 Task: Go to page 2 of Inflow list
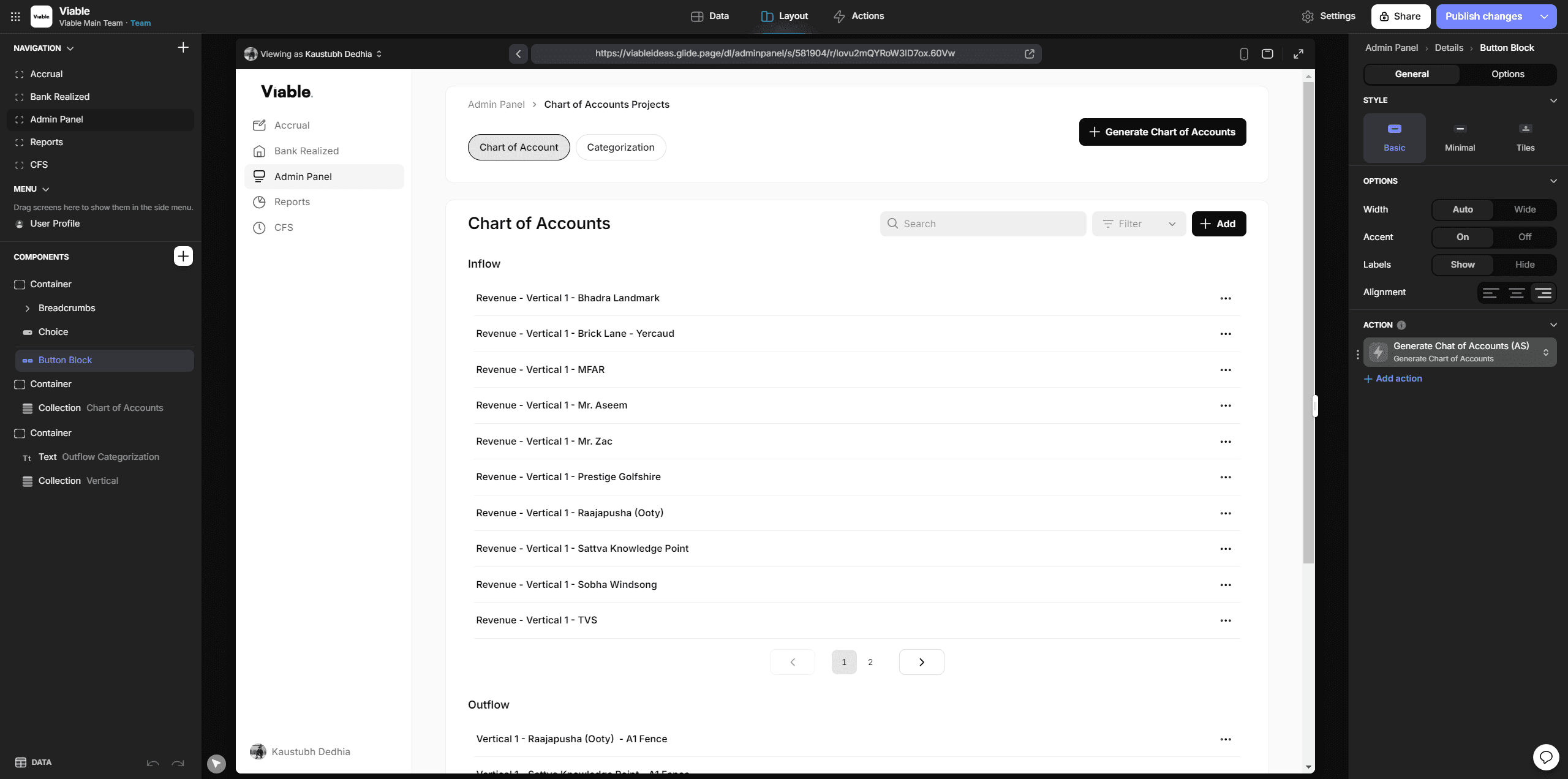click(870, 663)
